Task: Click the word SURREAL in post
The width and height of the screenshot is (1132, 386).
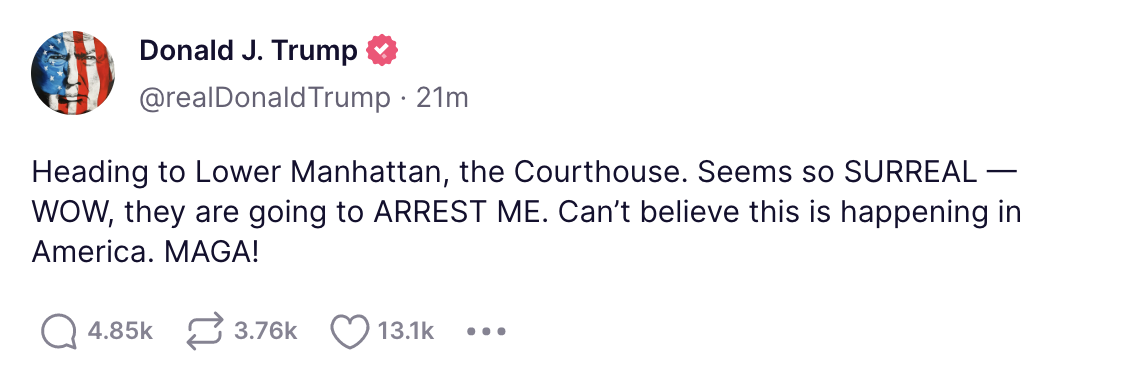Action: pos(909,172)
